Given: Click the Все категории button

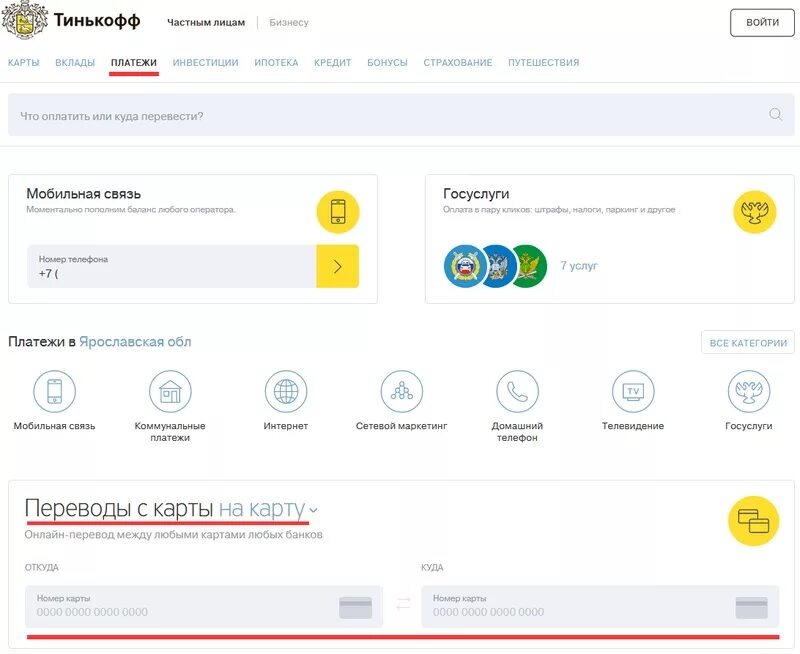Looking at the screenshot, I should (748, 343).
